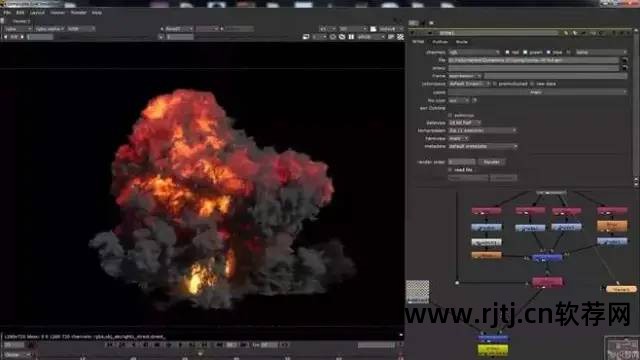Click the folder browse icon beside file path

(624, 60)
